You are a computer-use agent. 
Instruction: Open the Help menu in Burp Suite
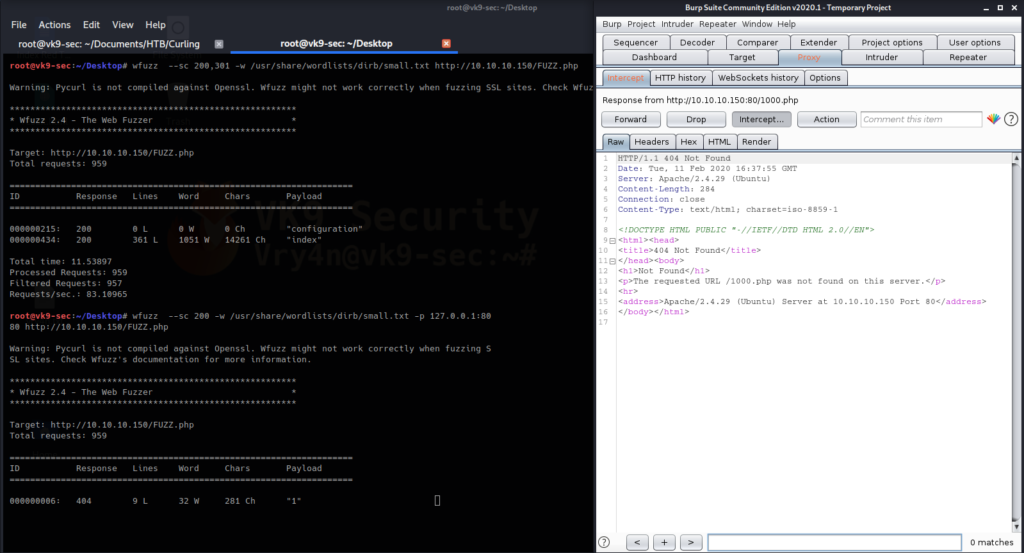(x=786, y=24)
